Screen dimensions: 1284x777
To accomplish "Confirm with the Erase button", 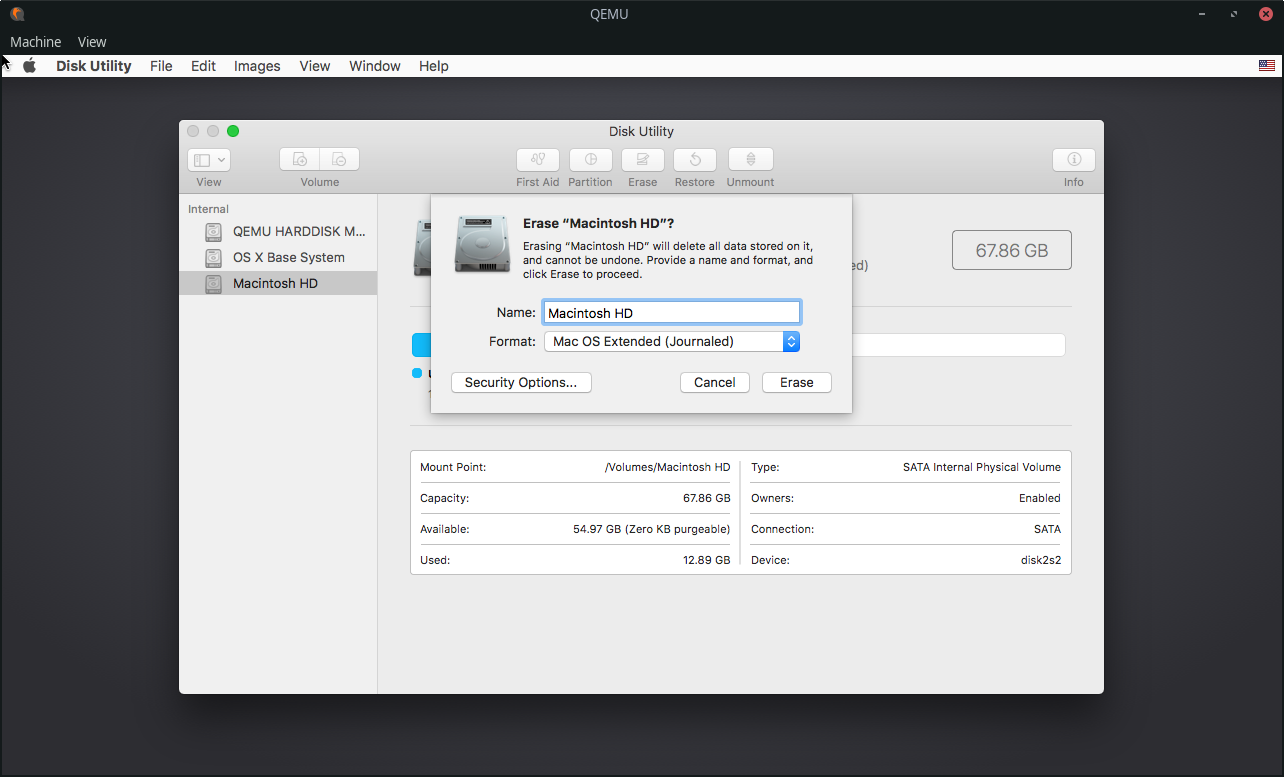I will pyautogui.click(x=797, y=382).
